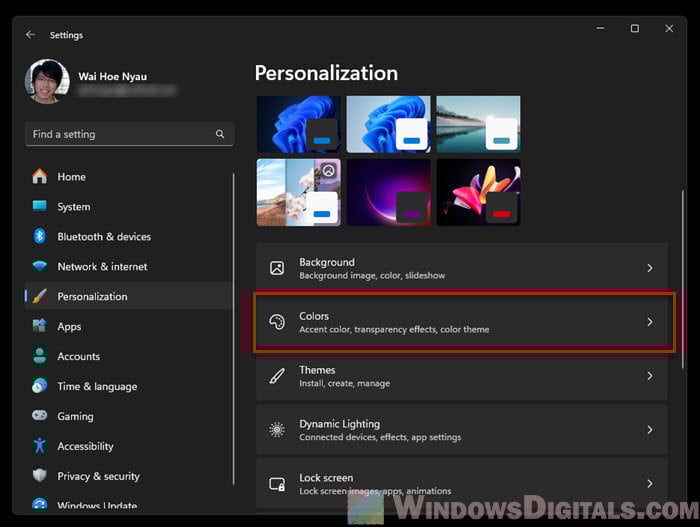The height and width of the screenshot is (527, 700).
Task: Click the back arrow in Settings
Action: [x=30, y=35]
